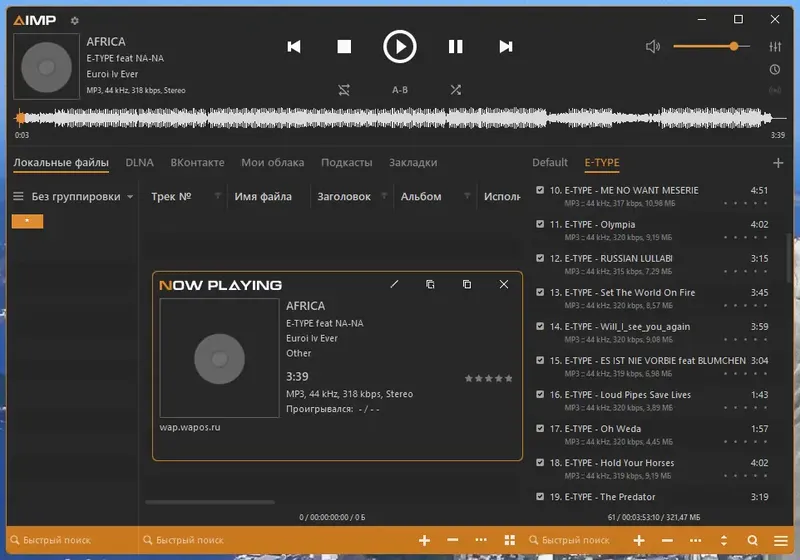Click library Быстрый поиск search field

pyautogui.click(x=276, y=540)
